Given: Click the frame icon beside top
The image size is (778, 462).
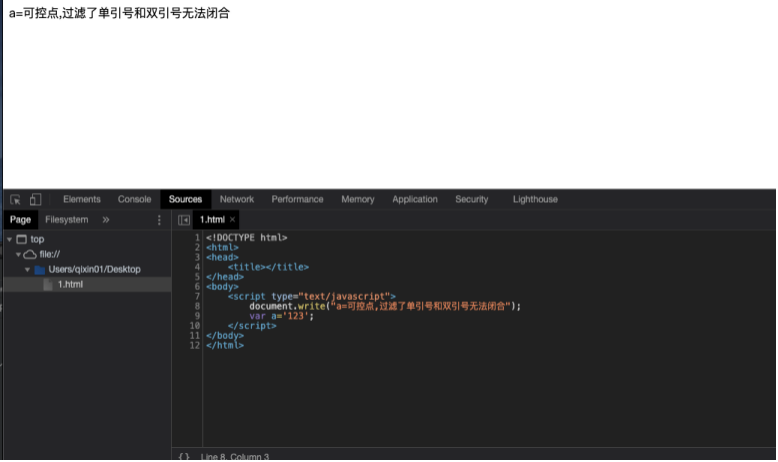Looking at the screenshot, I should 21,240.
